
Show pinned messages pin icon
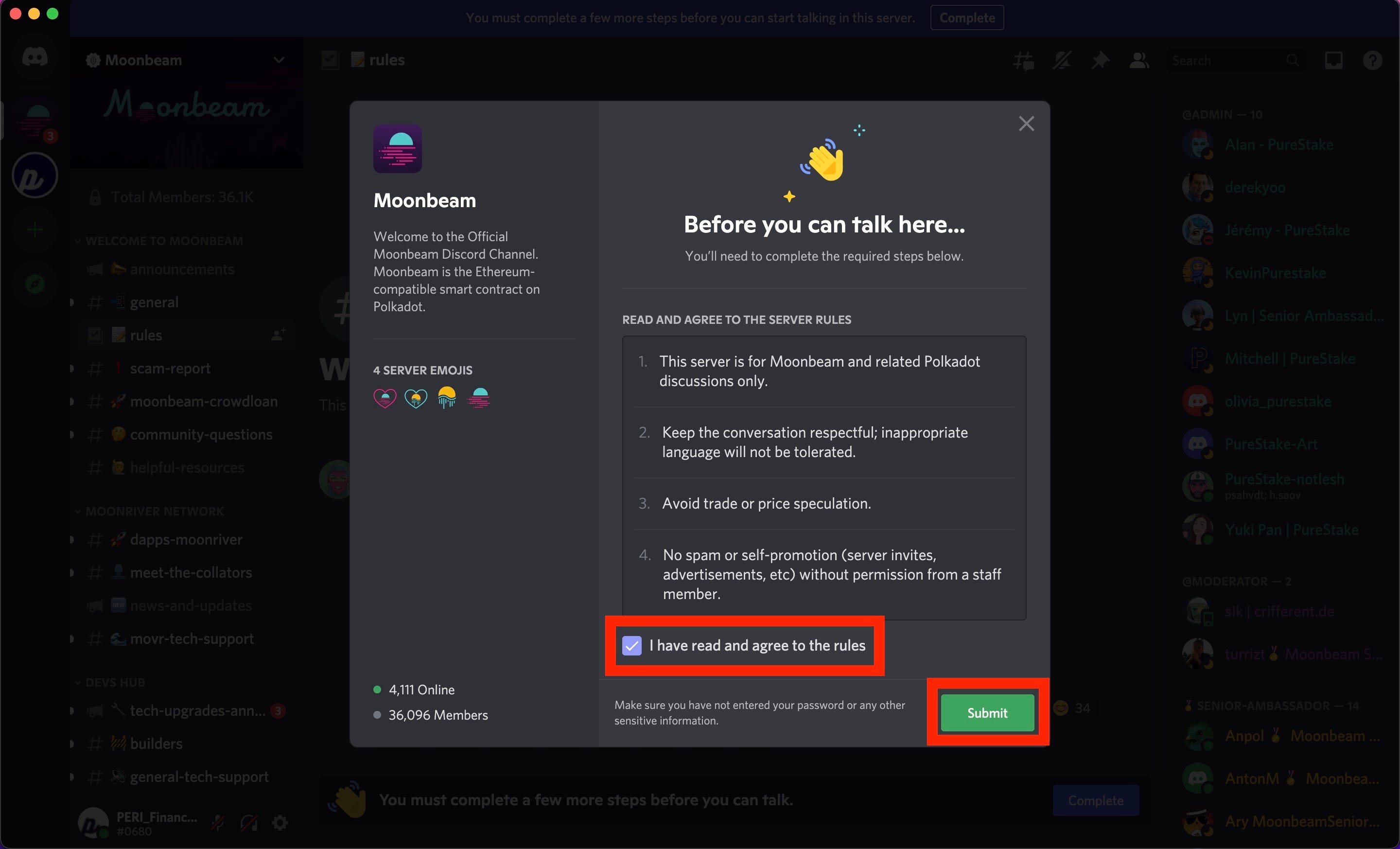(1101, 60)
